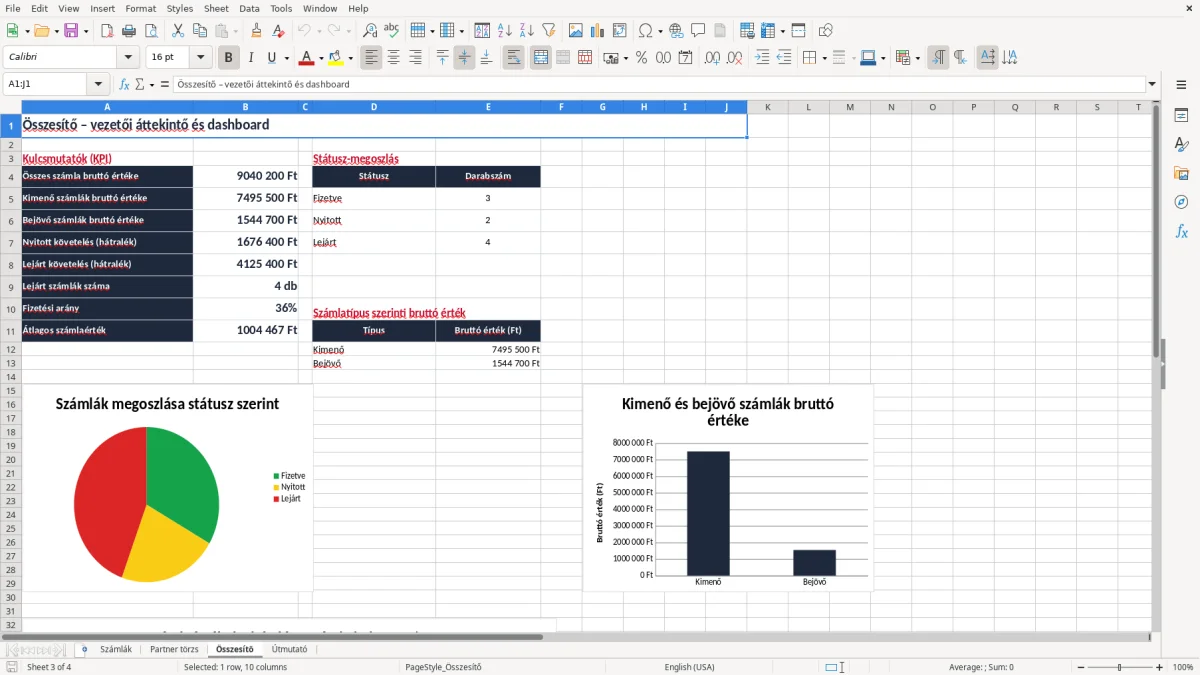The image size is (1200, 675).
Task: Click the Sort icon
Action: (x=482, y=31)
